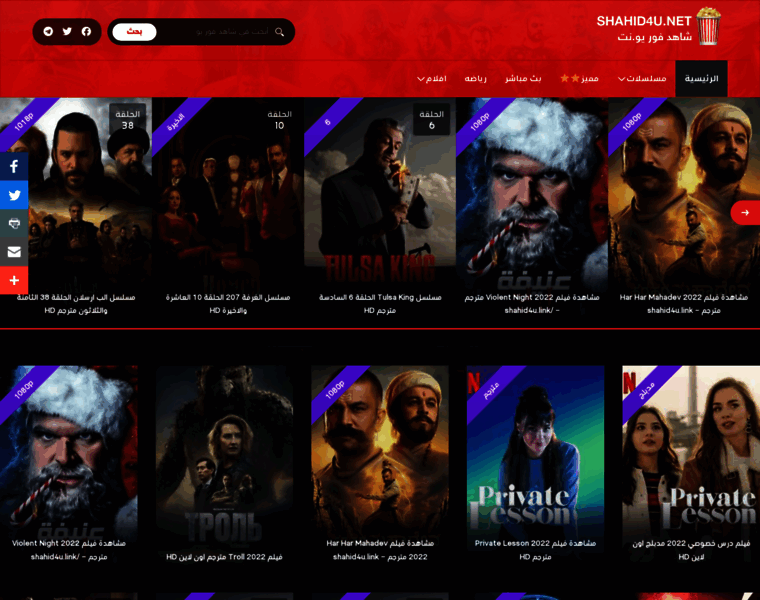Open the رياضه menu item
The image size is (760, 600).
[x=475, y=79]
